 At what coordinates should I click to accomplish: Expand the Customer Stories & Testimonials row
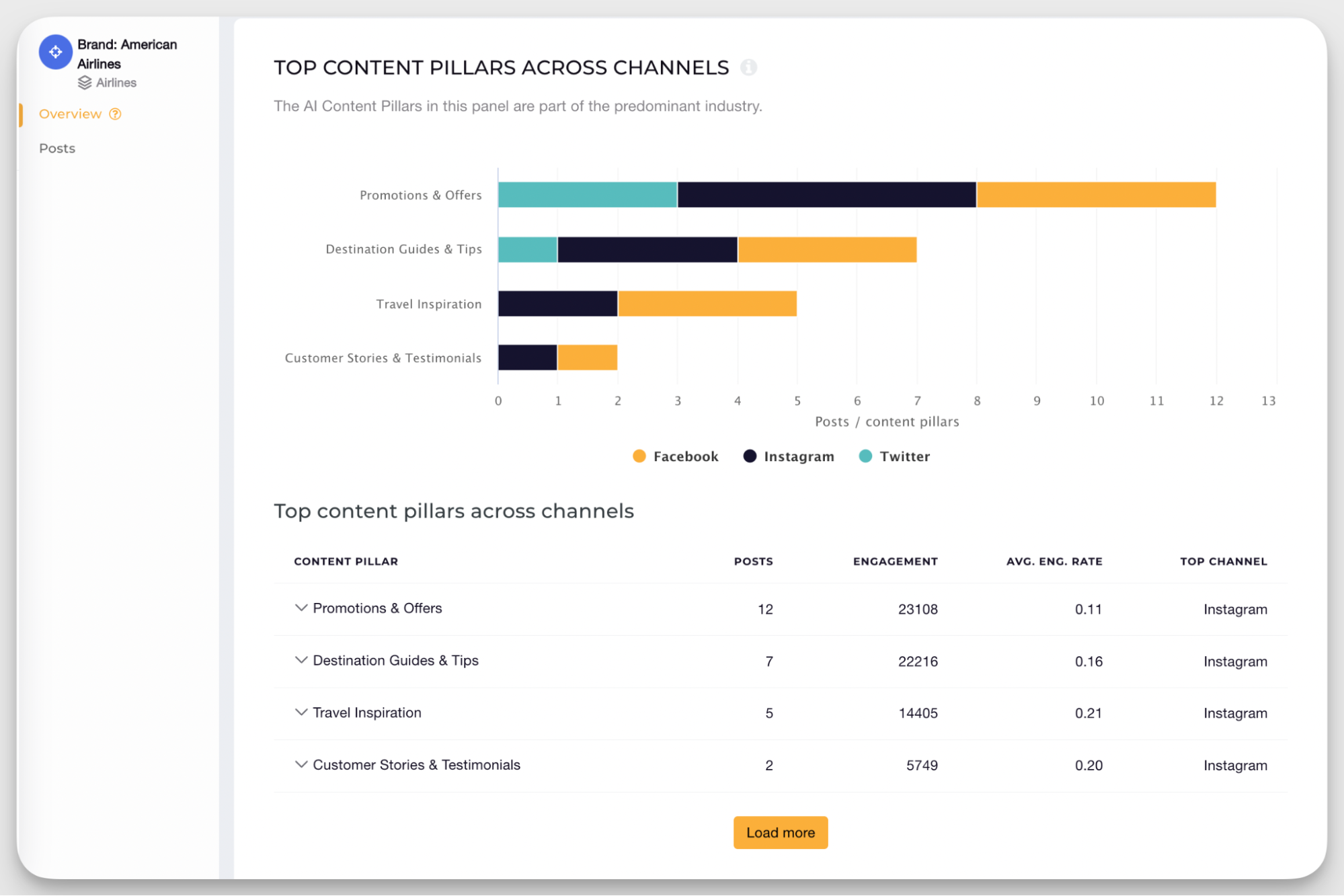[301, 765]
